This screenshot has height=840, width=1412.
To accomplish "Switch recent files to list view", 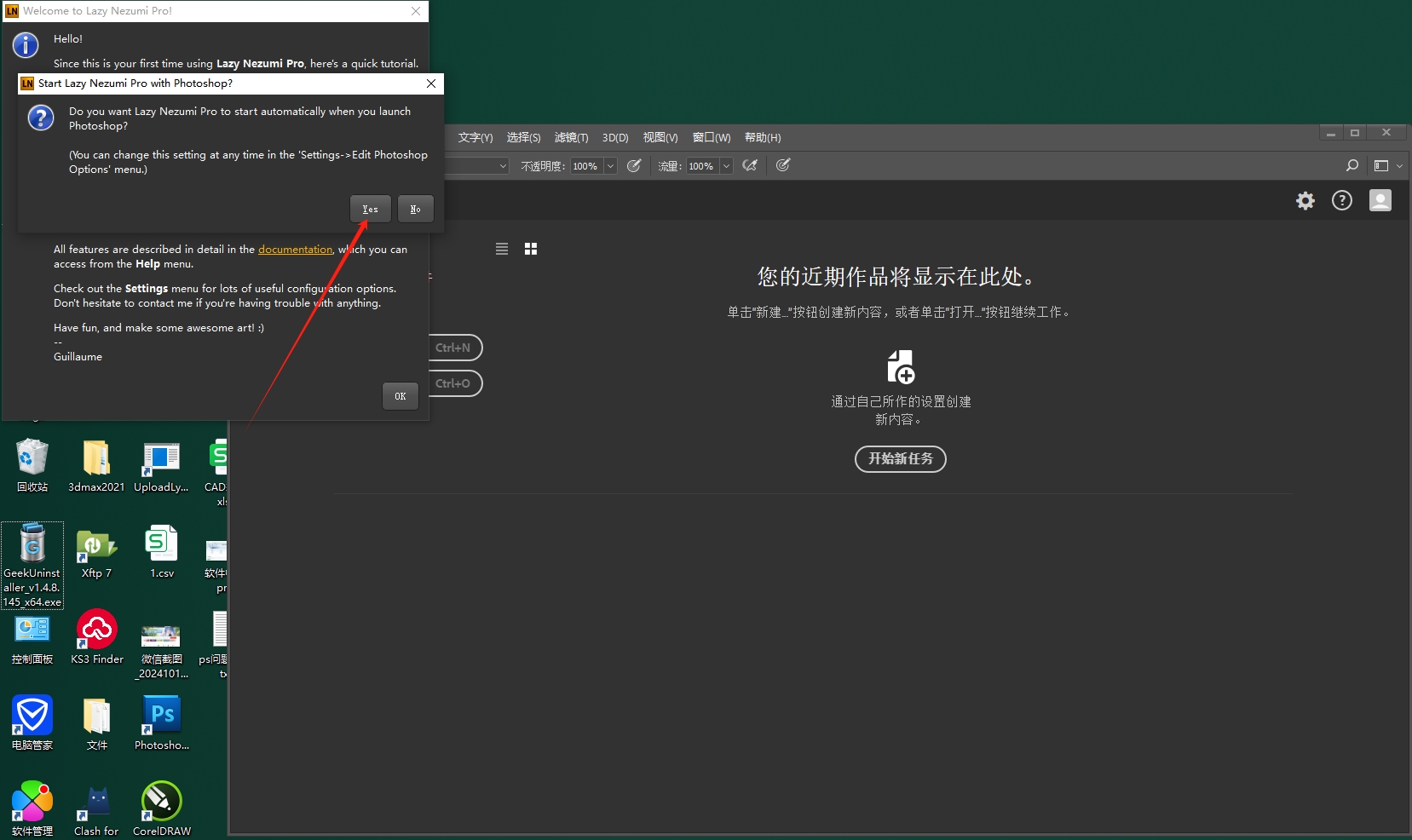I will click(x=502, y=249).
